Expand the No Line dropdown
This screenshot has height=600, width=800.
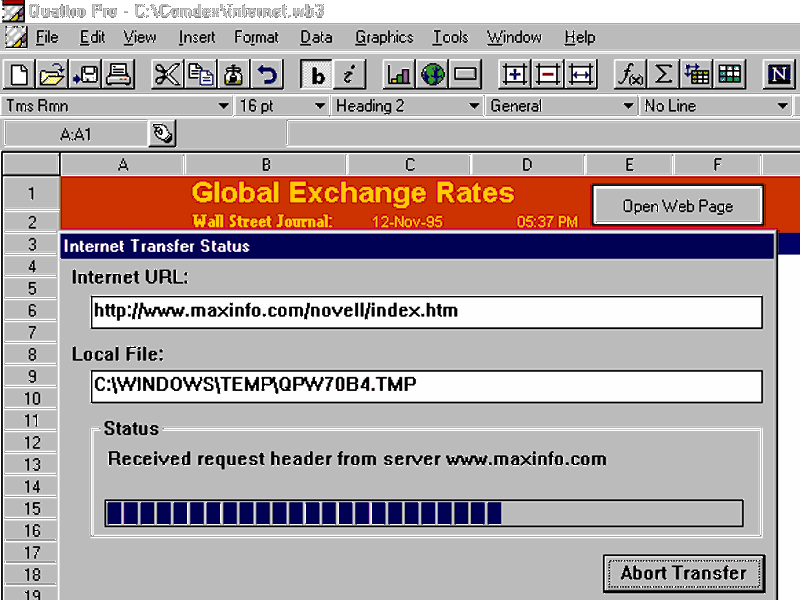tap(782, 106)
